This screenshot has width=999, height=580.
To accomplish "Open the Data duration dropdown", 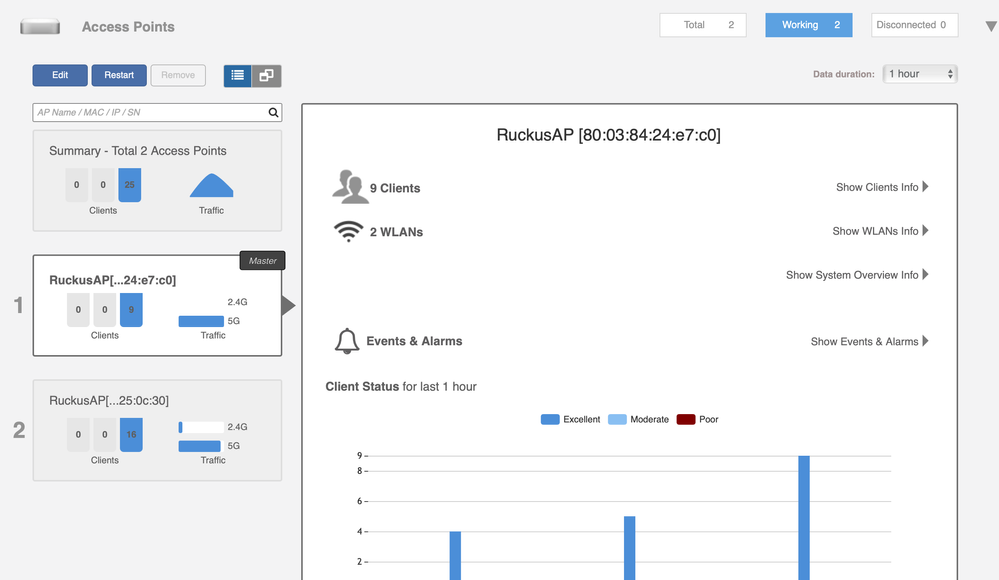I will click(x=919, y=74).
